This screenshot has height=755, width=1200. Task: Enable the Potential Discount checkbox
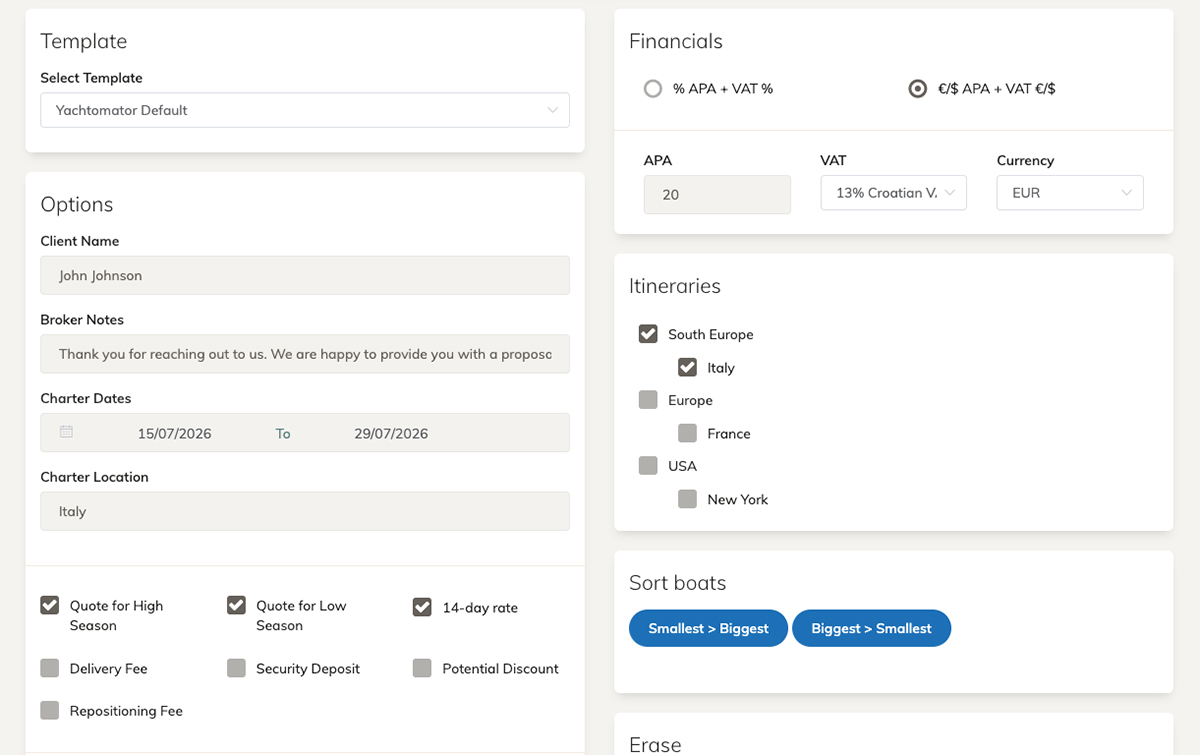click(422, 668)
